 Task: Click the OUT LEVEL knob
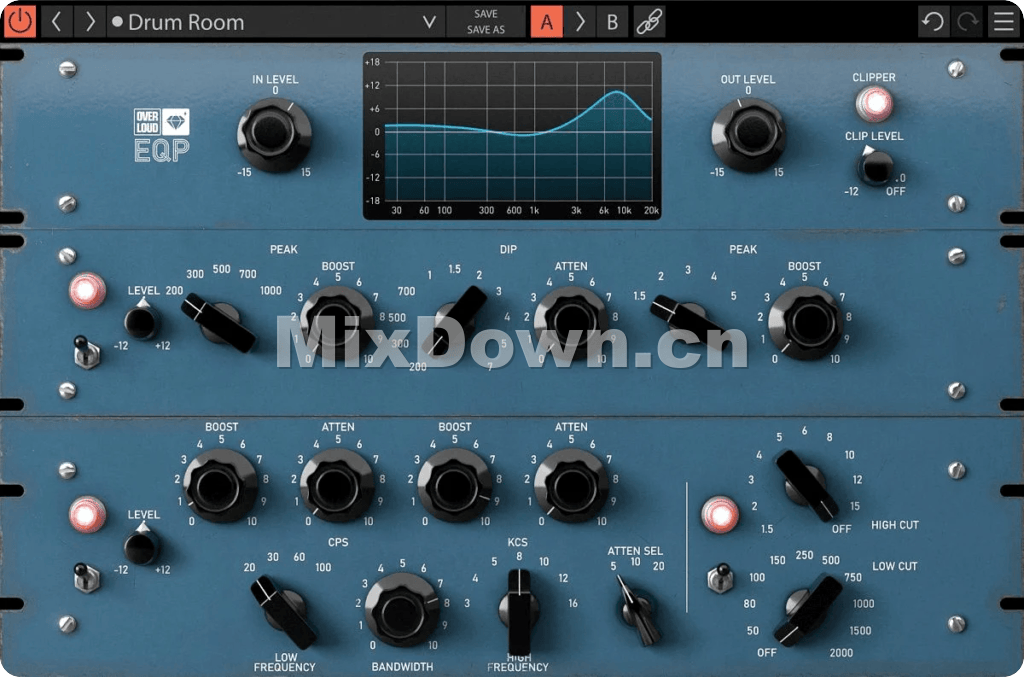[x=748, y=134]
